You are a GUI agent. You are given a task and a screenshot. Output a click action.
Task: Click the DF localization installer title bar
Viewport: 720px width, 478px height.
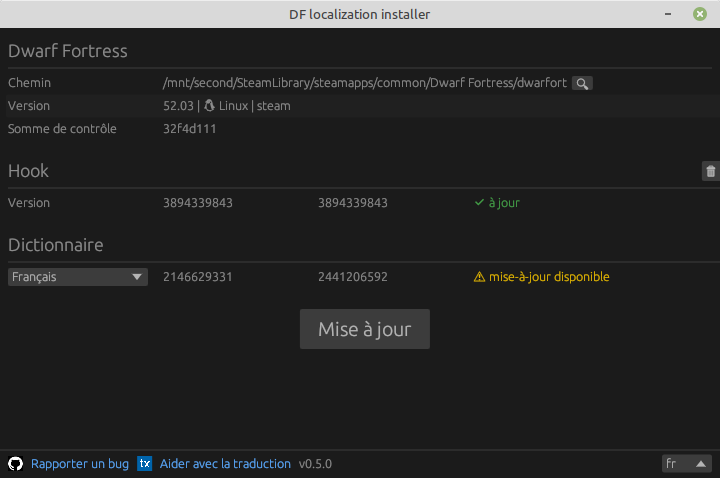tap(360, 14)
